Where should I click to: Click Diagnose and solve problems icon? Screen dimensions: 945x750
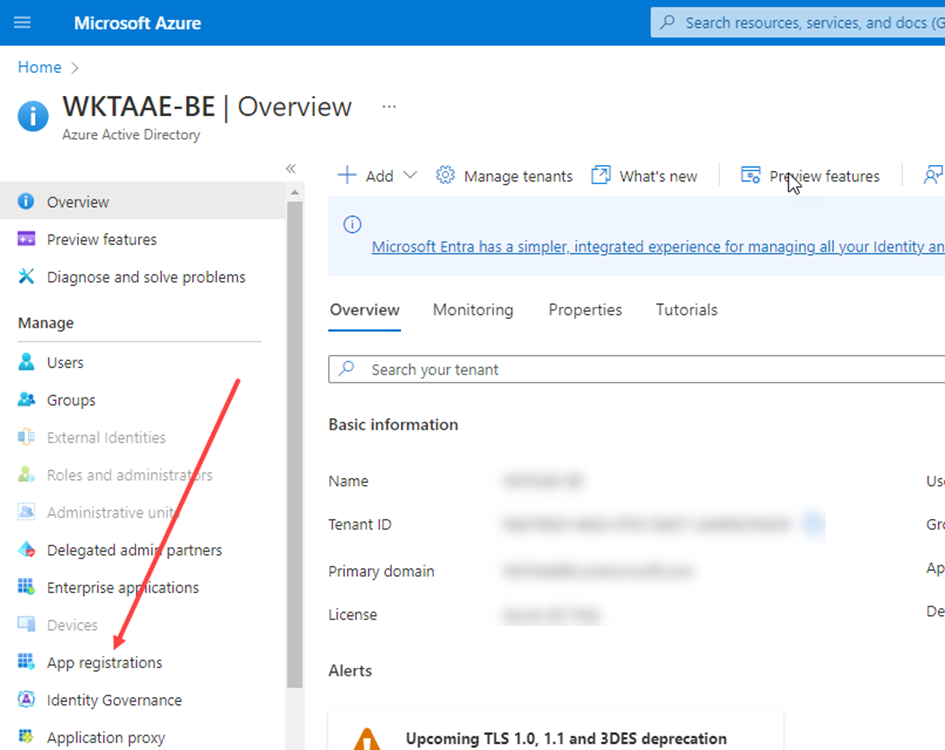27,277
